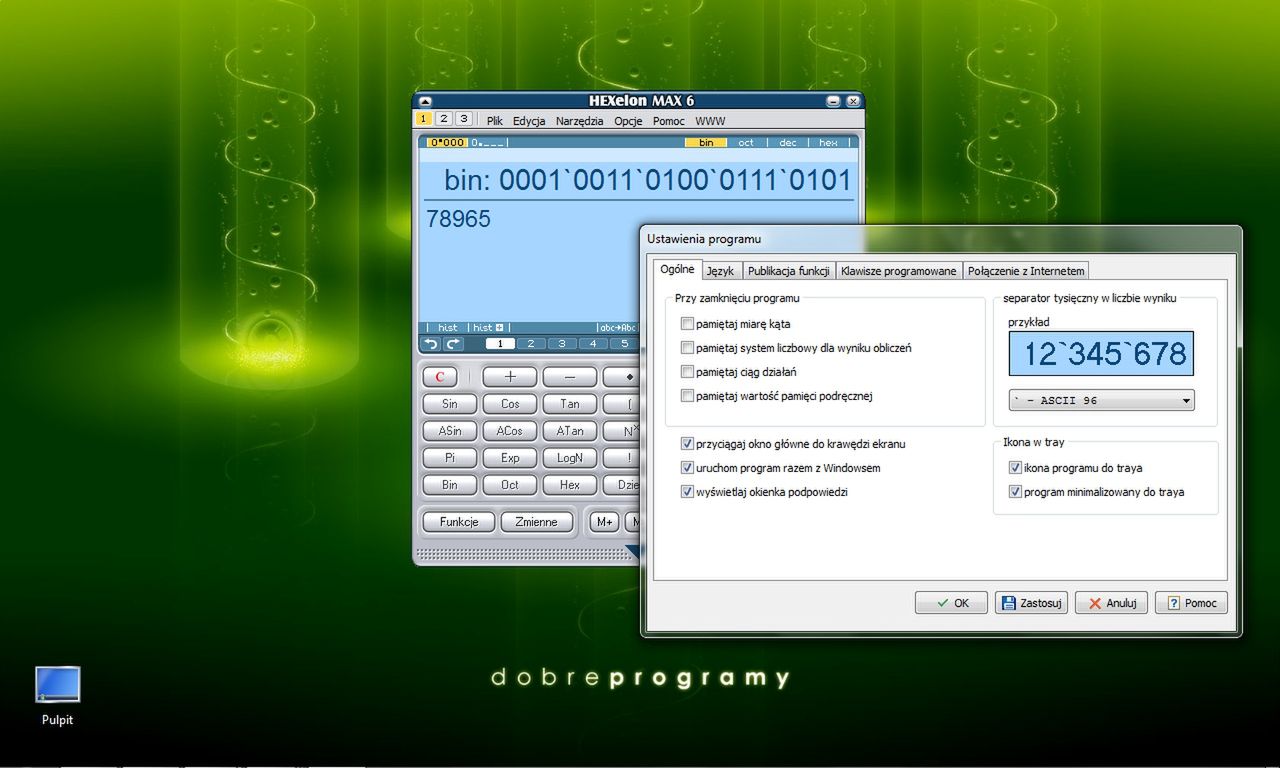Select history page 5 tab
The height and width of the screenshot is (768, 1280).
tap(625, 344)
